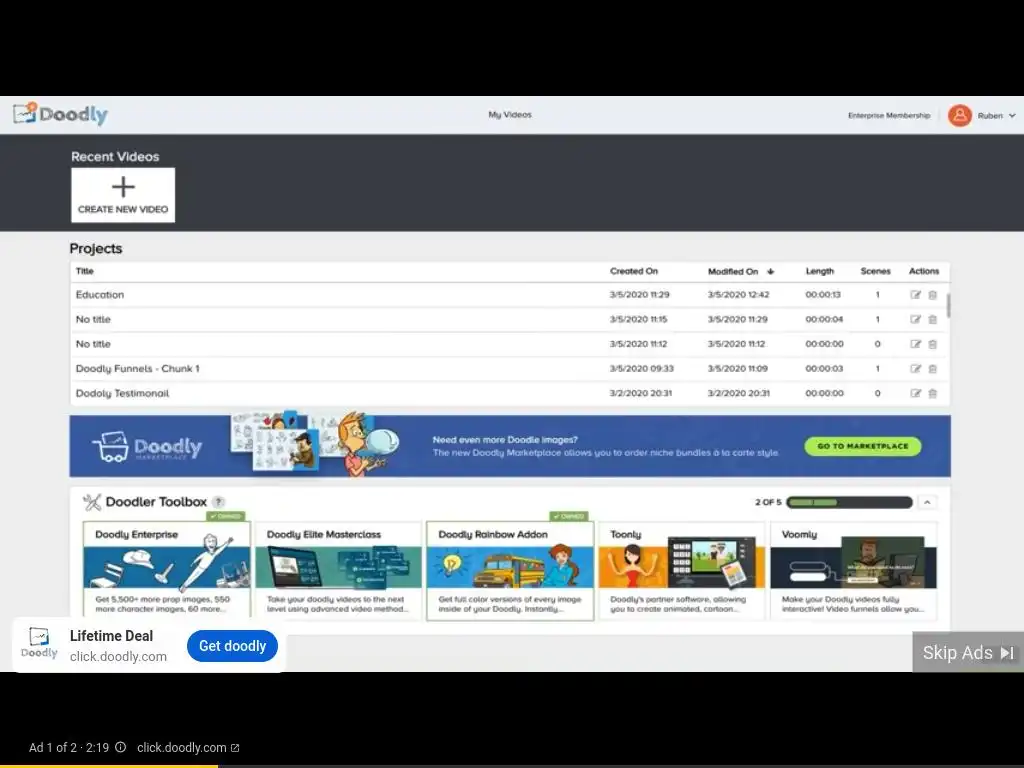
Task: Click the yellow ad progress bar
Action: 109,766
